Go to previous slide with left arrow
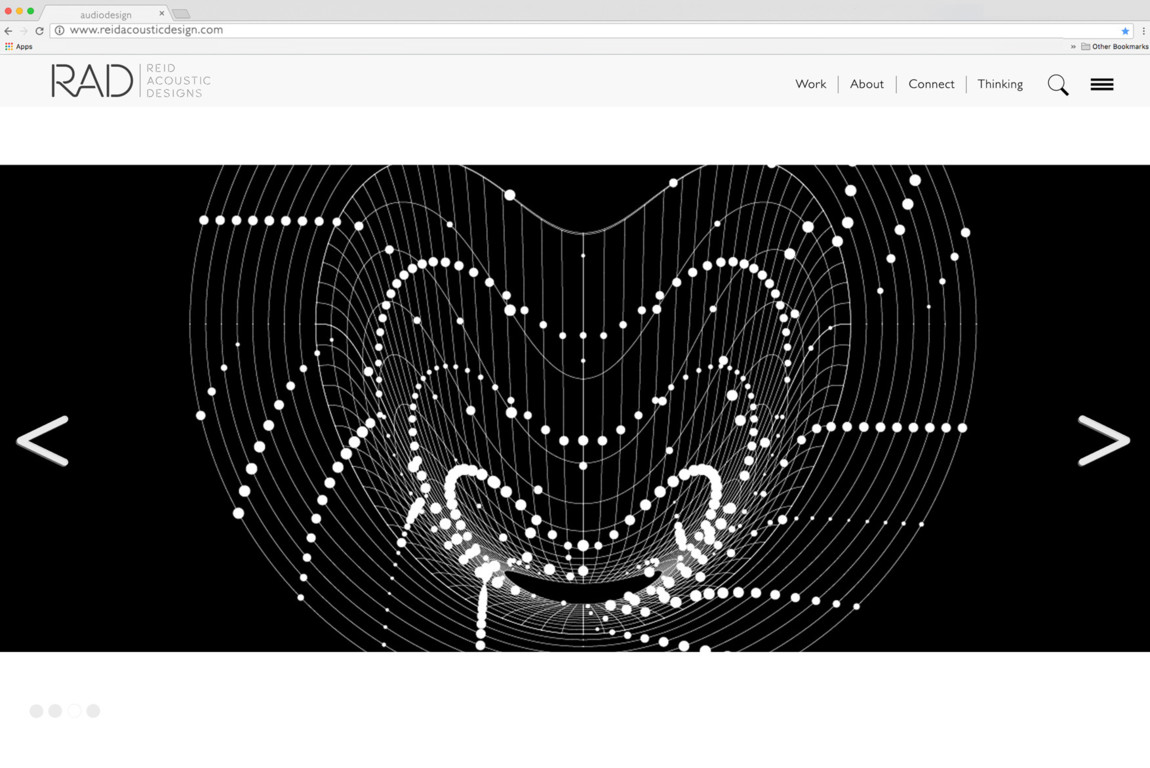The height and width of the screenshot is (768, 1150). (42, 441)
